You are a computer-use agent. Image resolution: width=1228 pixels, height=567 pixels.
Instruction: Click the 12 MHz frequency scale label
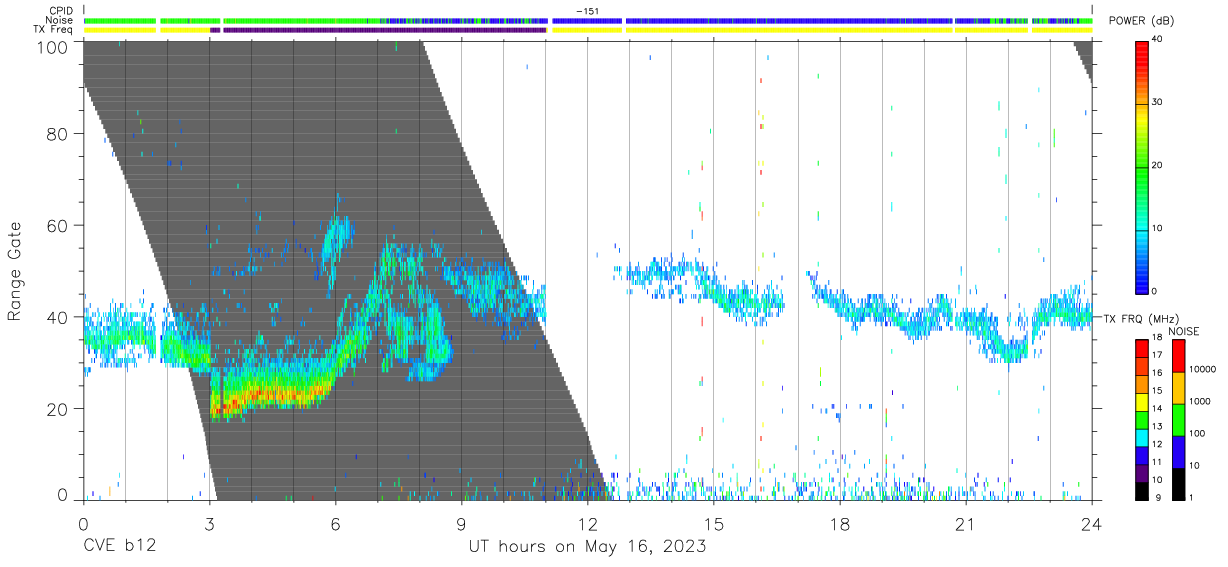(1158, 444)
